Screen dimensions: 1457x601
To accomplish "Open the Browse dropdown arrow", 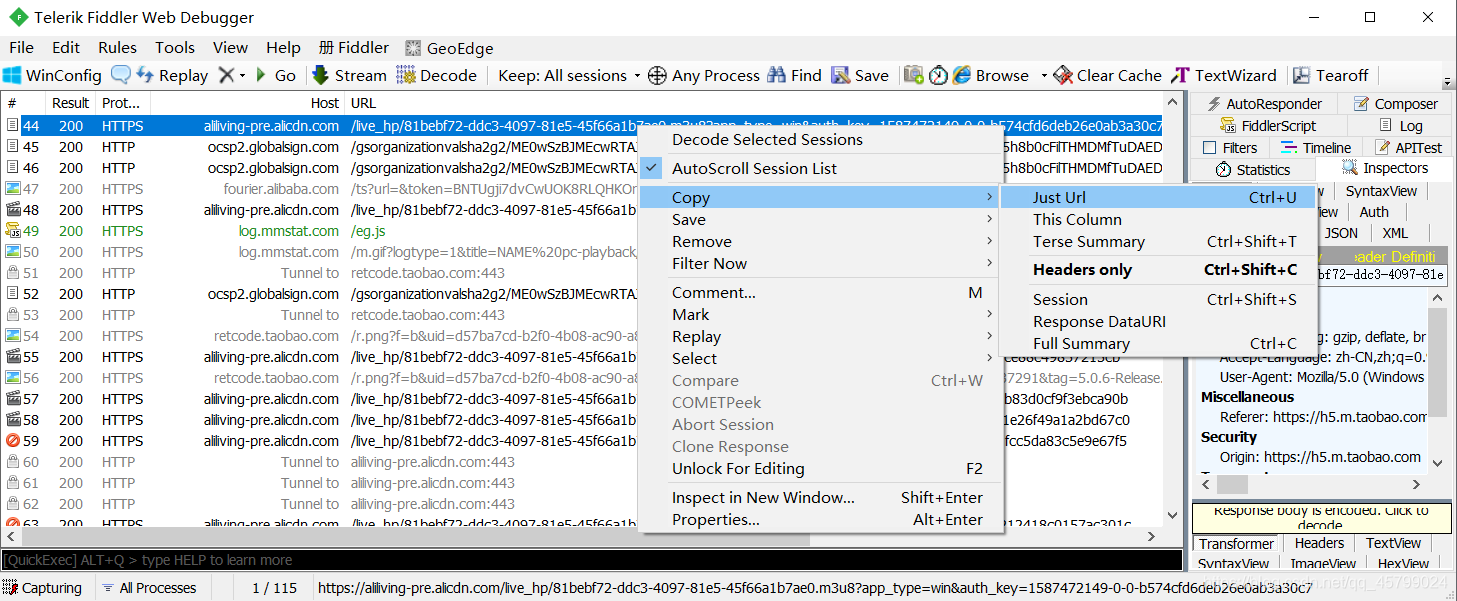I will click(x=1043, y=76).
